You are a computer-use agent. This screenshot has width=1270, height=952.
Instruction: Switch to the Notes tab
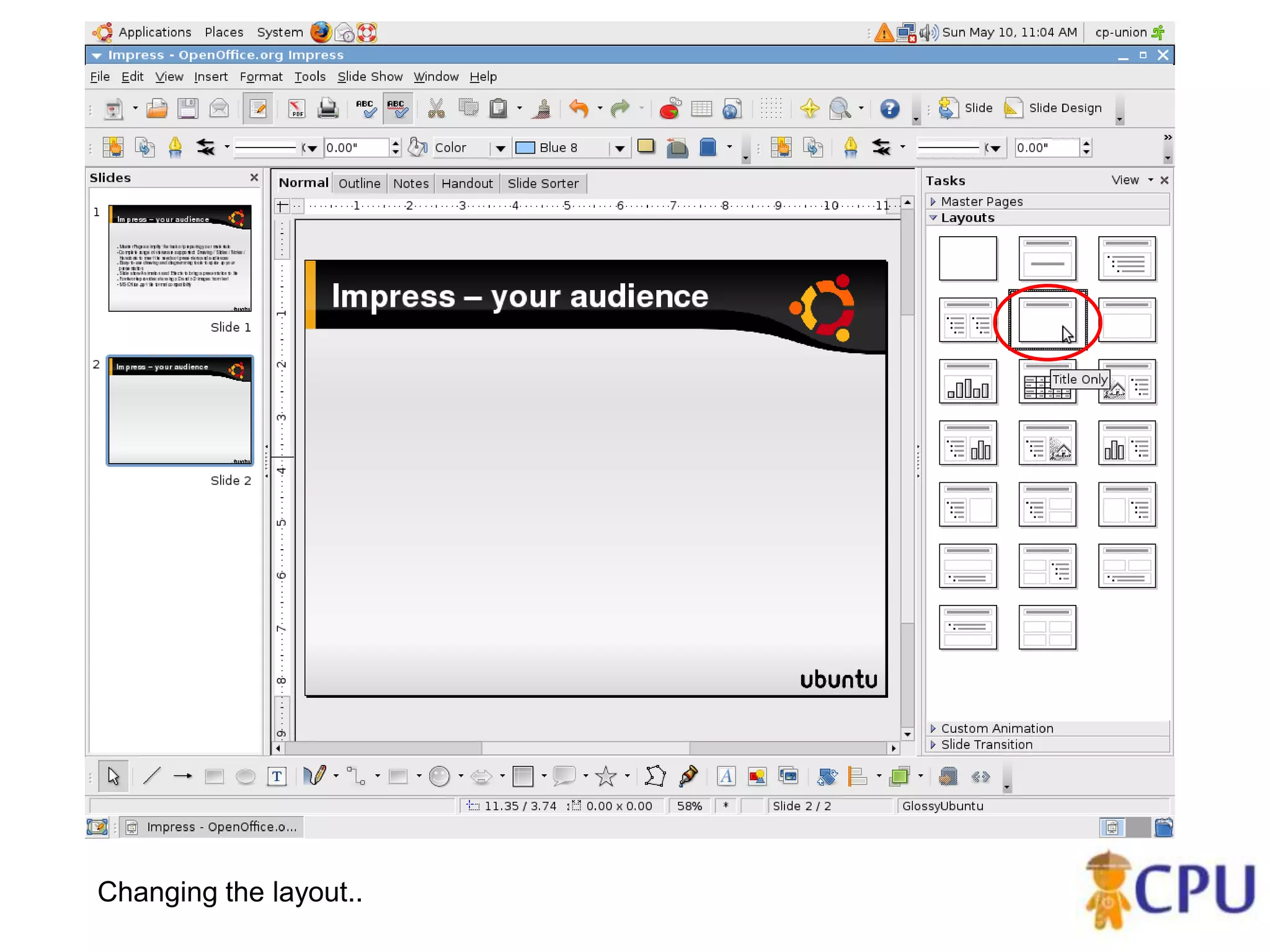pyautogui.click(x=411, y=183)
